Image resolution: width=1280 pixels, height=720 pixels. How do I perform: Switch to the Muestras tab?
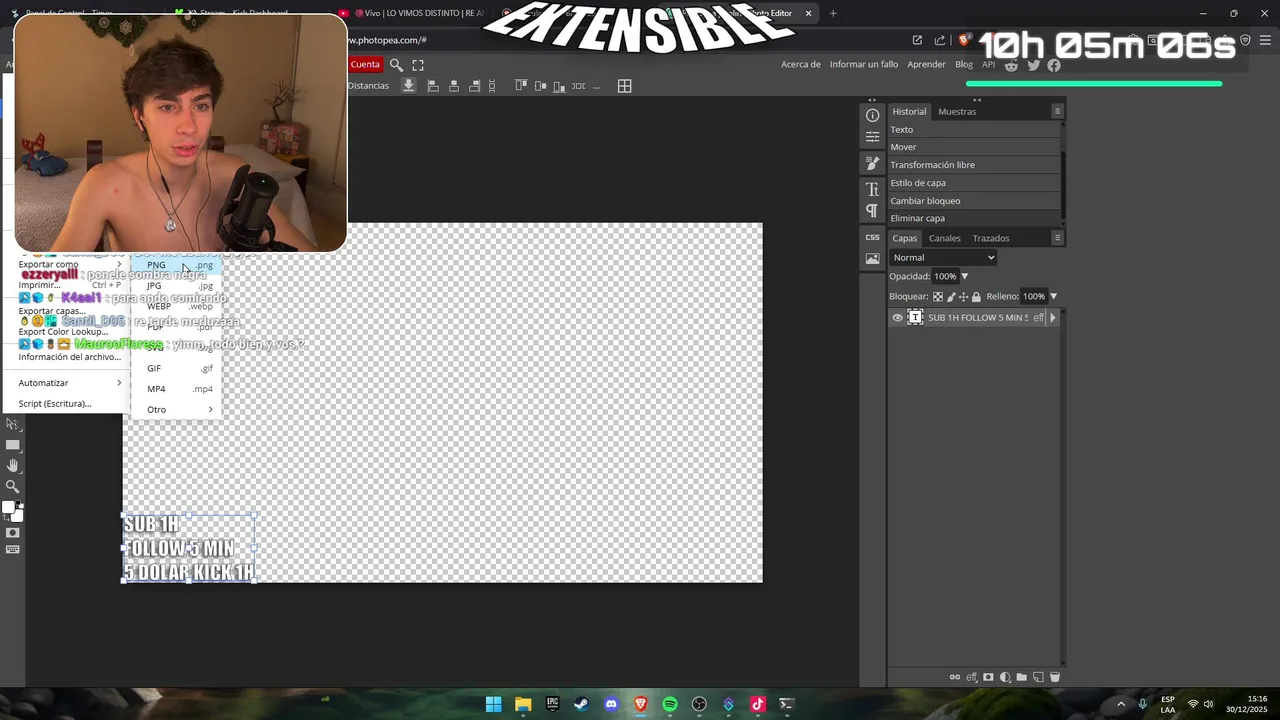[x=957, y=111]
